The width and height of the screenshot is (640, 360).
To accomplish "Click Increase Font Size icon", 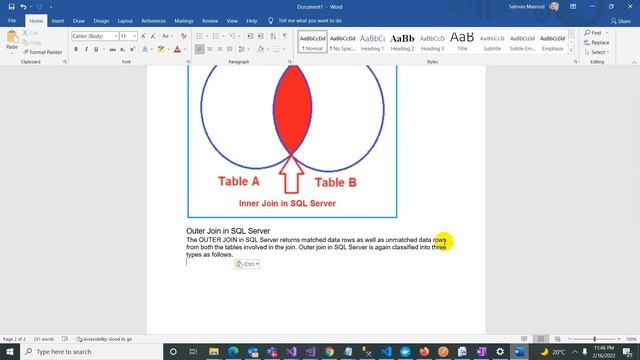I will [x=143, y=36].
